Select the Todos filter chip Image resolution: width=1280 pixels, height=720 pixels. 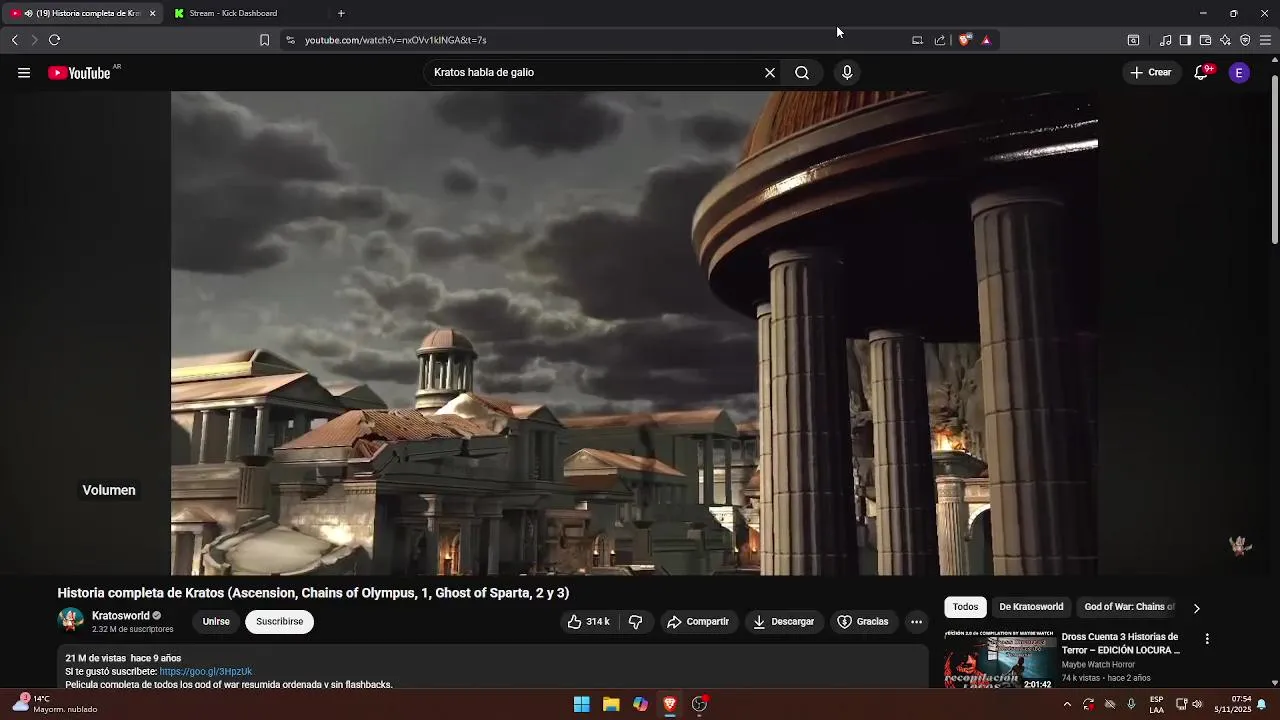(x=965, y=607)
